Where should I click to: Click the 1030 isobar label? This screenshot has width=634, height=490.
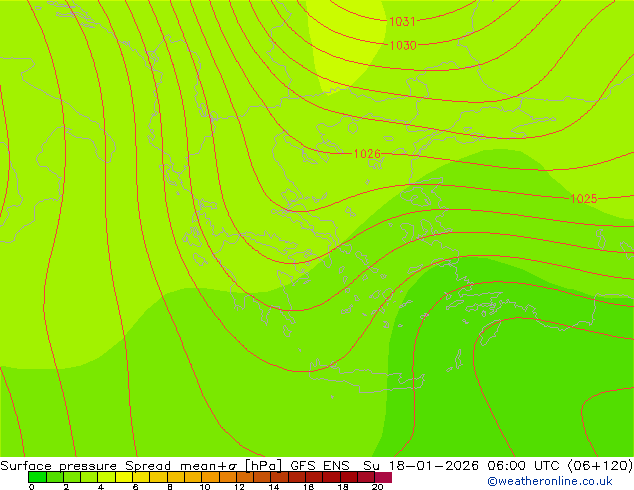403,45
